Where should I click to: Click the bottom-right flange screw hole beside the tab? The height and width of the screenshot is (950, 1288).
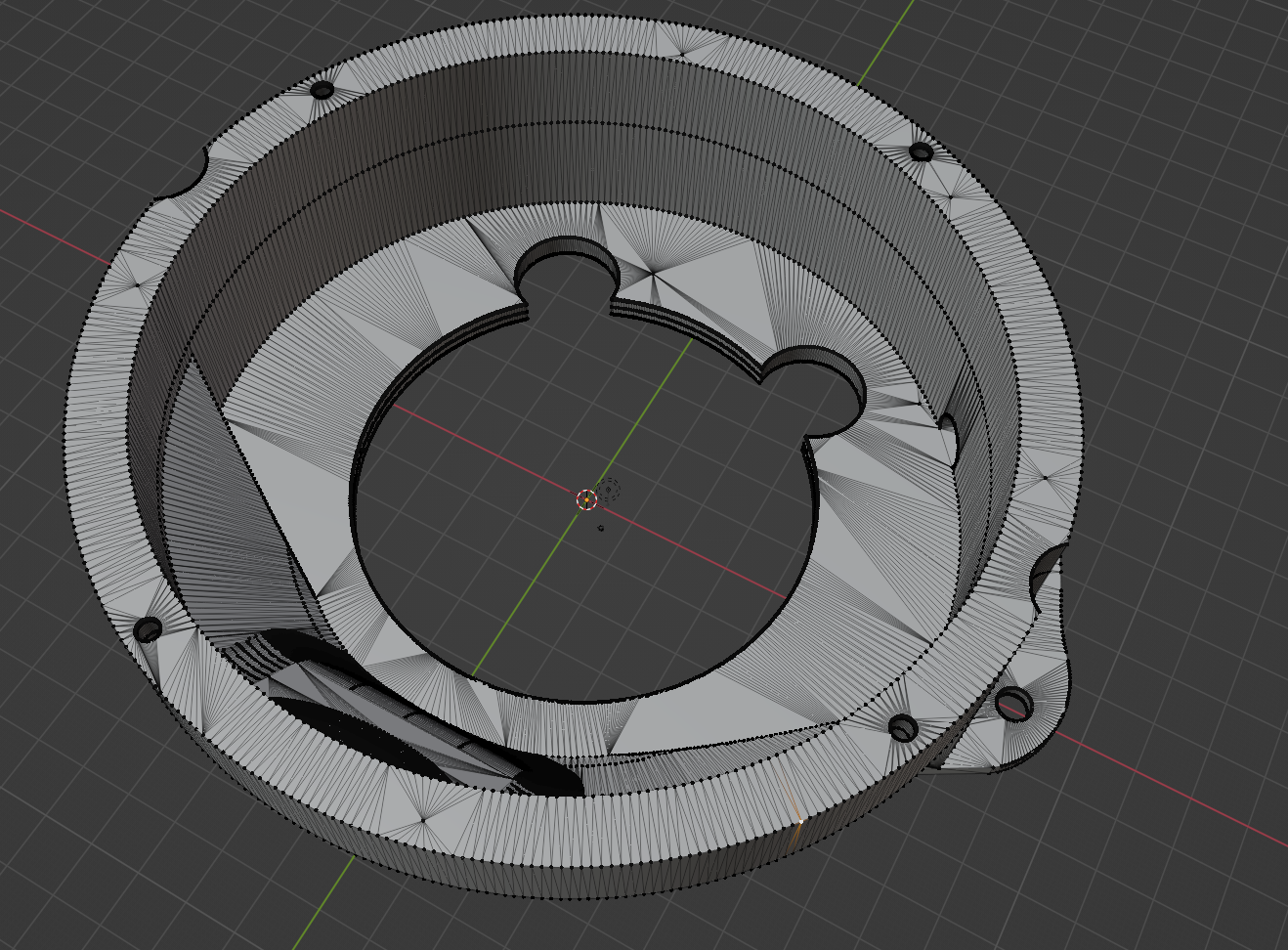(x=904, y=727)
